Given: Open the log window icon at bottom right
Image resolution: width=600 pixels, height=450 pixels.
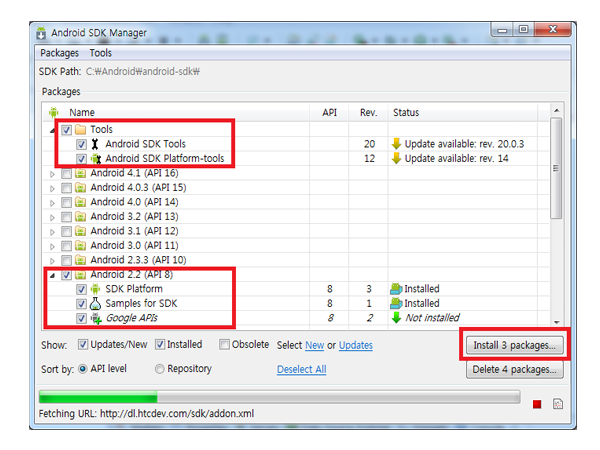Looking at the screenshot, I should click(557, 404).
